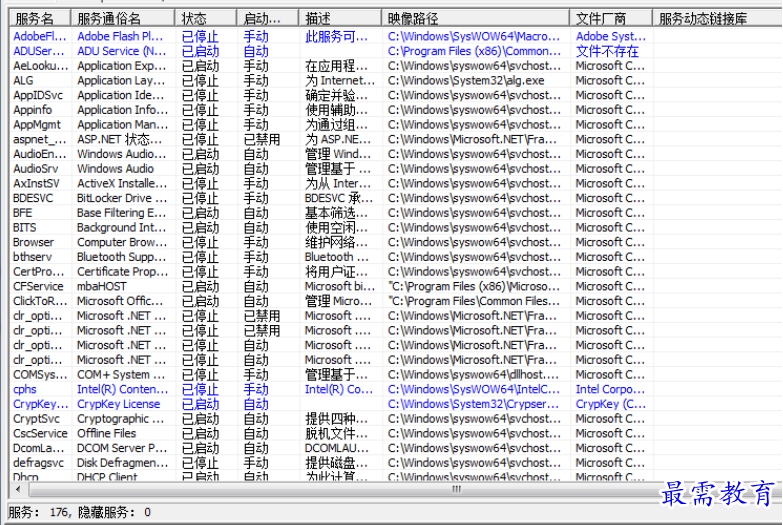This screenshot has width=783, height=525.
Task: Click the Adobe Flash Pl... display name
Action: tap(120, 36)
